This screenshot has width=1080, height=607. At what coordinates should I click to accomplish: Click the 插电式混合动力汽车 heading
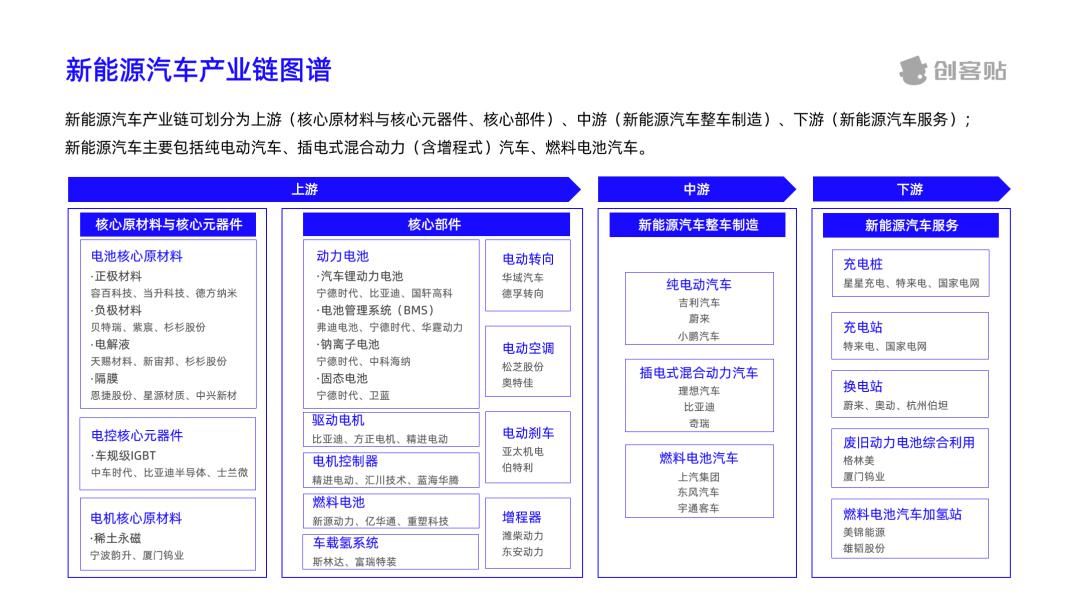click(699, 373)
